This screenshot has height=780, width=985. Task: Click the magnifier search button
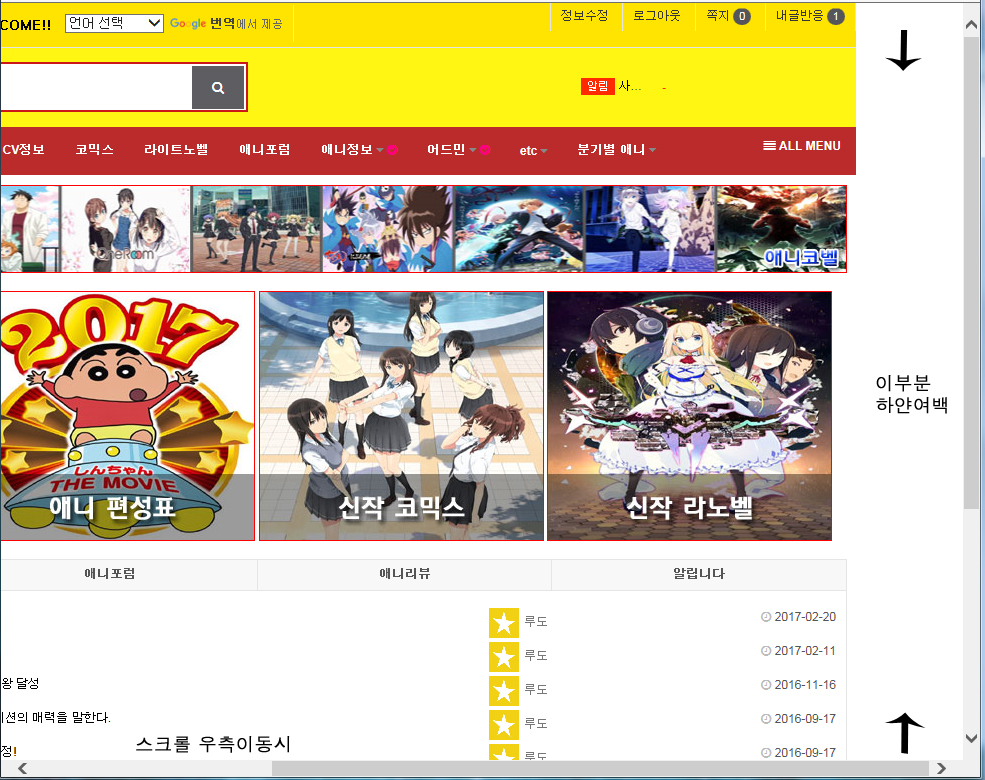point(218,87)
